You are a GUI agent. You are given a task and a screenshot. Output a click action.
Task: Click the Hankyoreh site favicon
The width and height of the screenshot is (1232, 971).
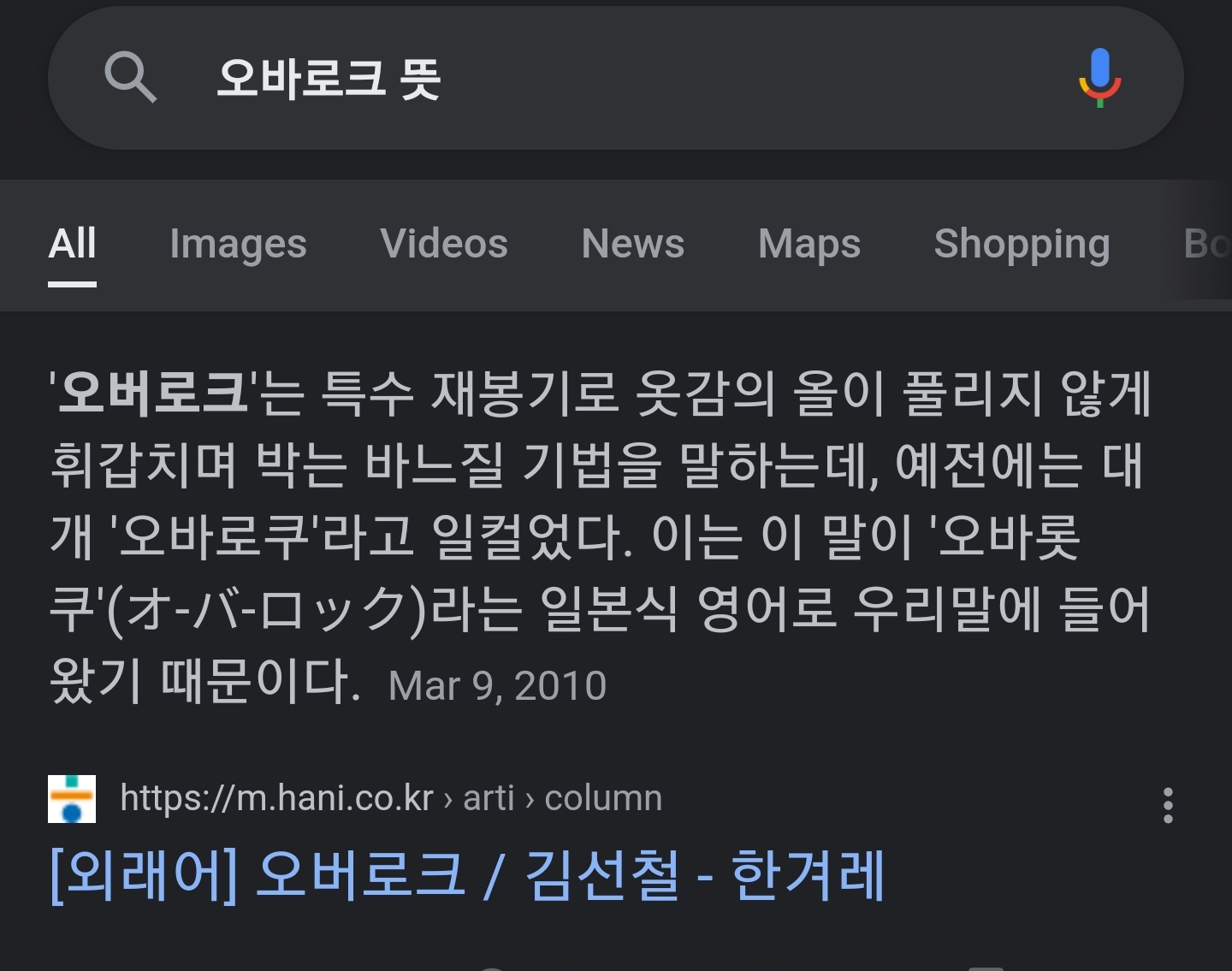pos(72,799)
